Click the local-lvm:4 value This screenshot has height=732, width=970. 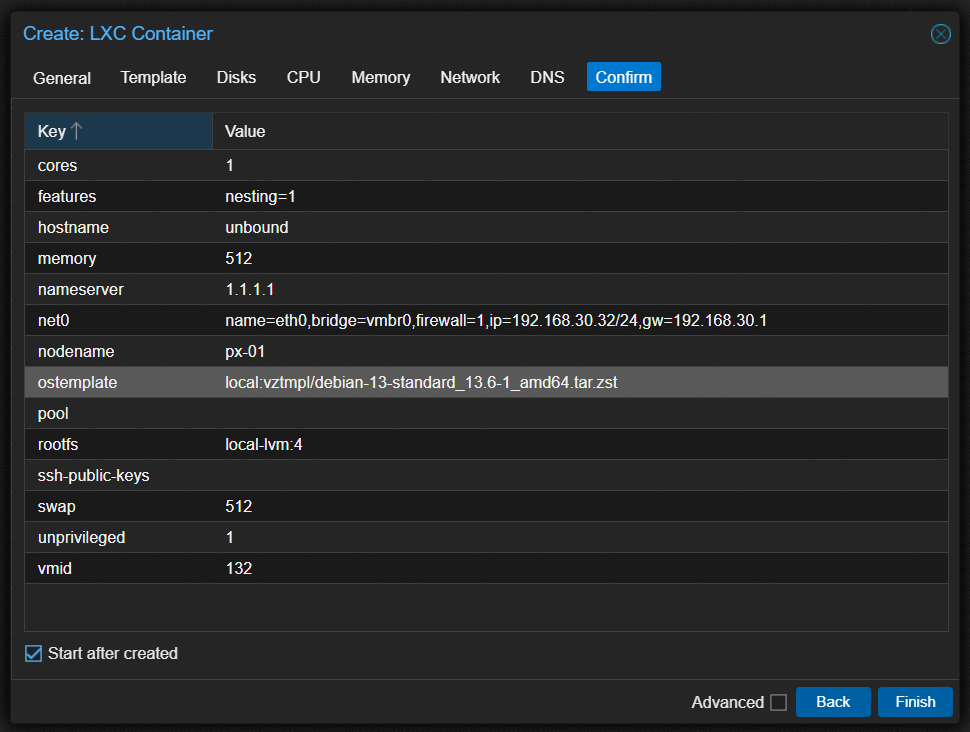point(264,444)
